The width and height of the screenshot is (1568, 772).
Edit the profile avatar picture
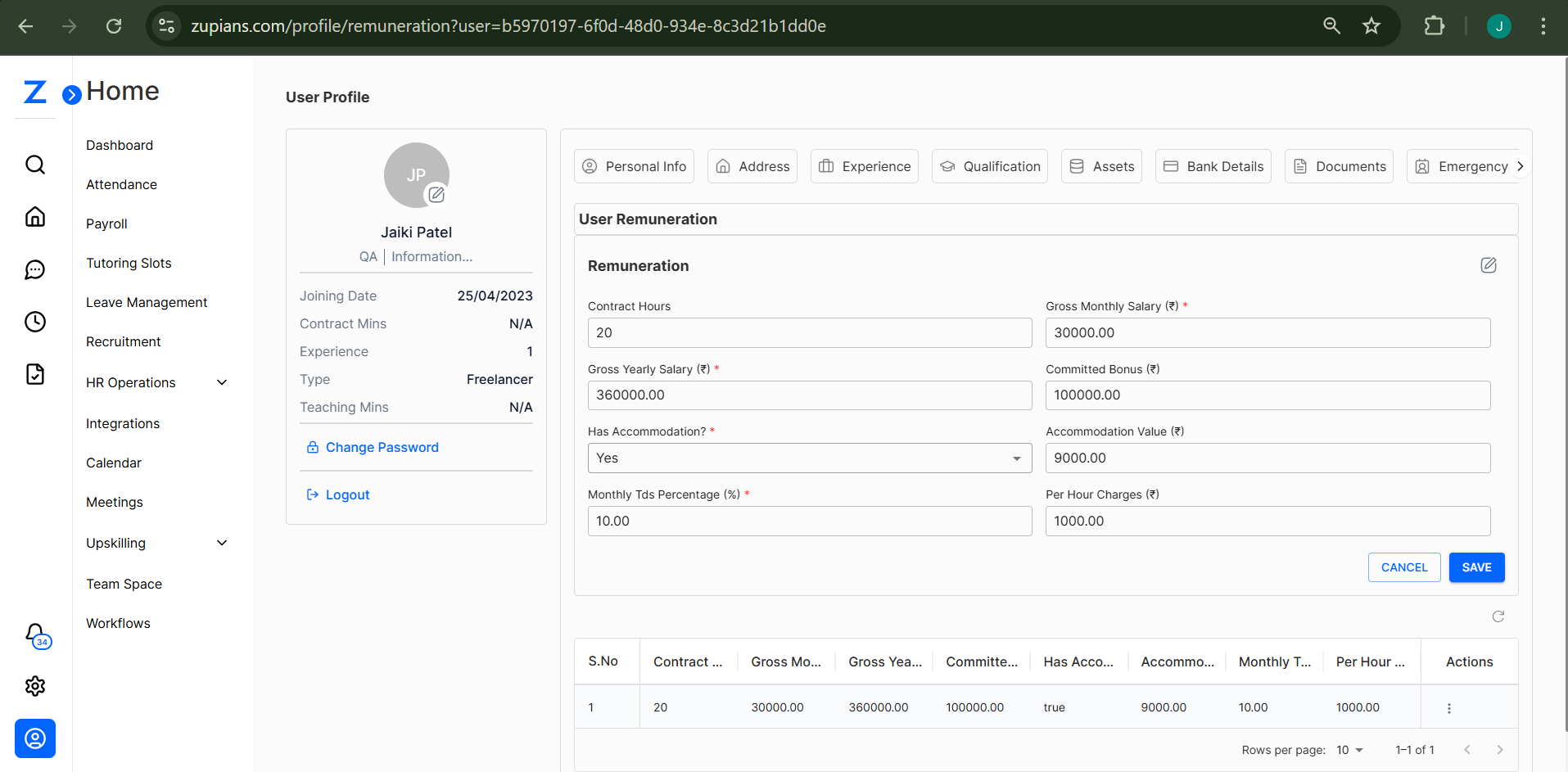coord(436,195)
